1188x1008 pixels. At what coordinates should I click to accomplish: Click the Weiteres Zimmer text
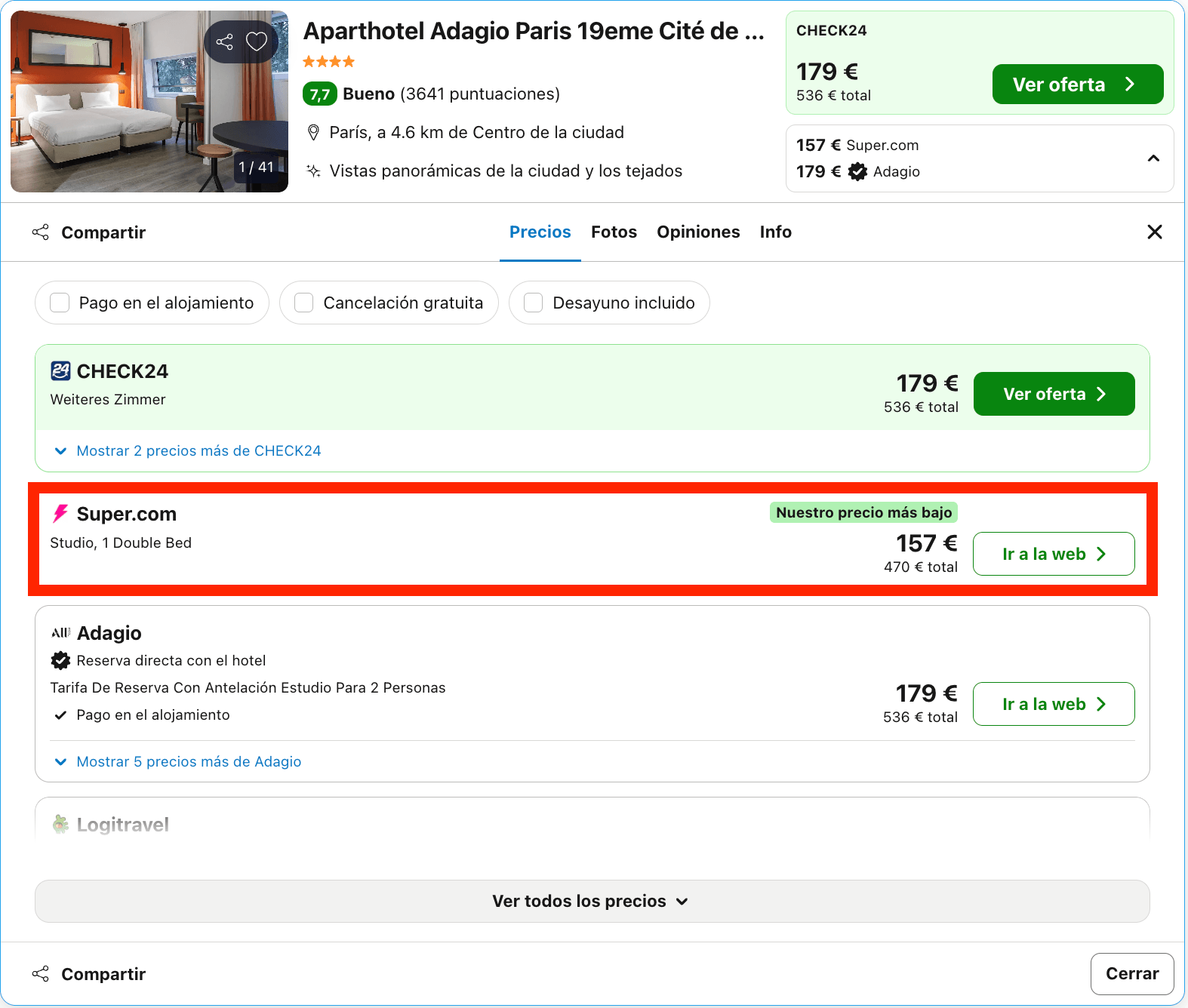108,399
